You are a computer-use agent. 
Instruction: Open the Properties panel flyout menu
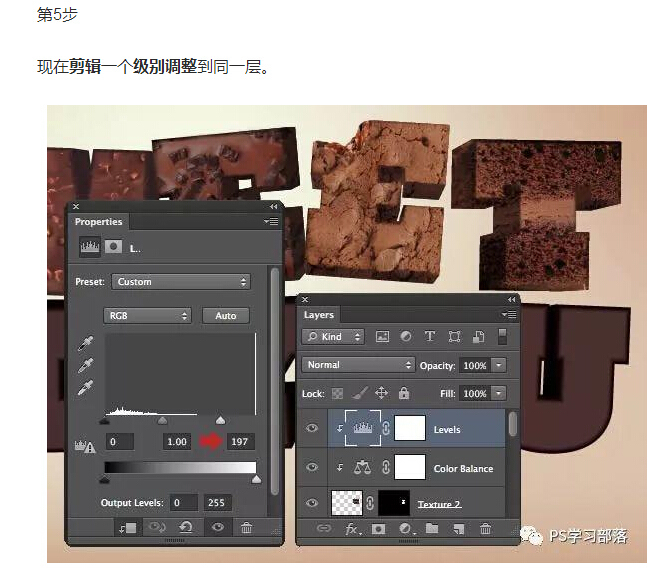[x=271, y=221]
